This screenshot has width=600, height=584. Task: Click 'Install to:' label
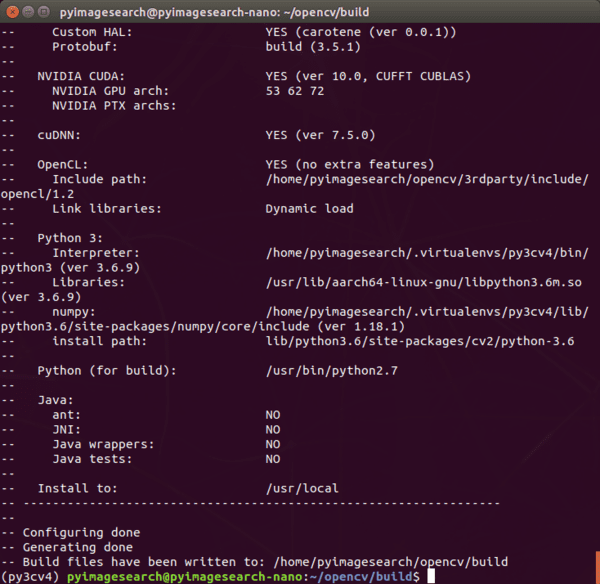click(77, 489)
